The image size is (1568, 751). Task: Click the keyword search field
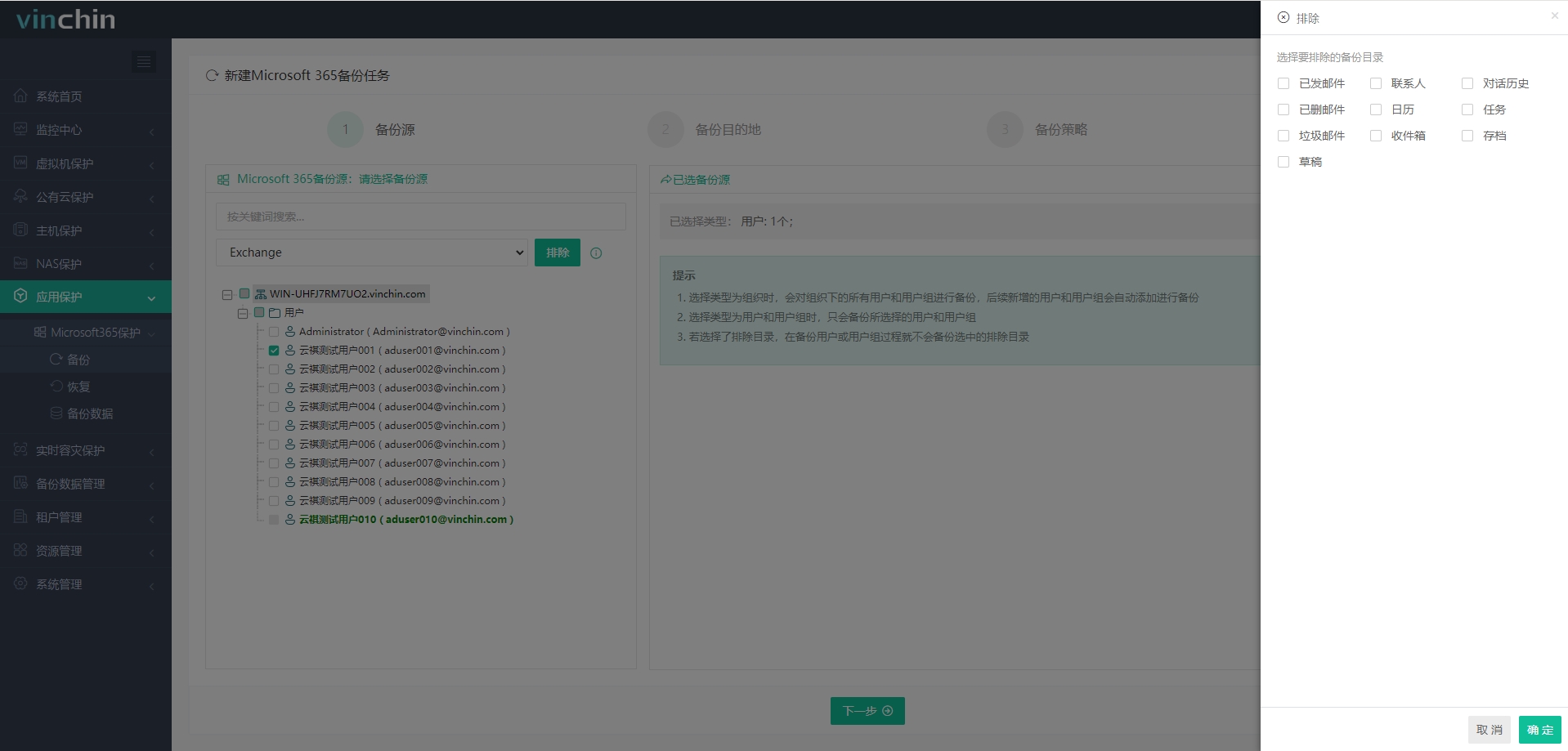(x=421, y=217)
